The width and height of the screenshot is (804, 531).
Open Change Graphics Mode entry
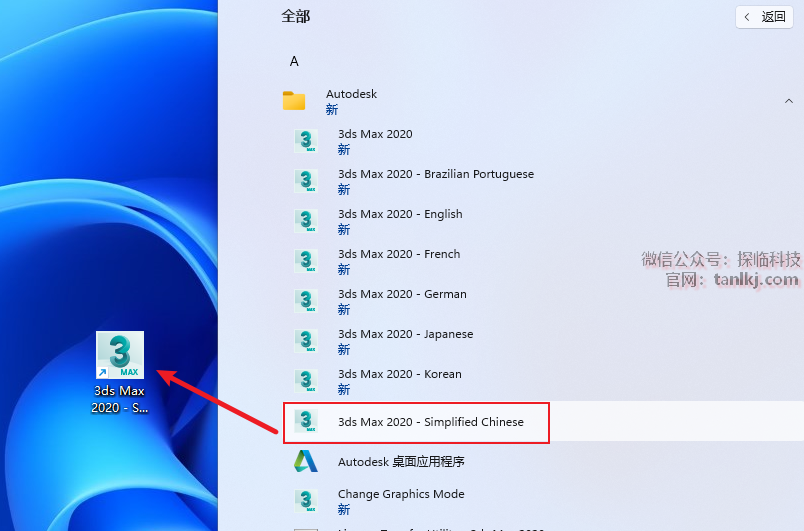tap(401, 494)
